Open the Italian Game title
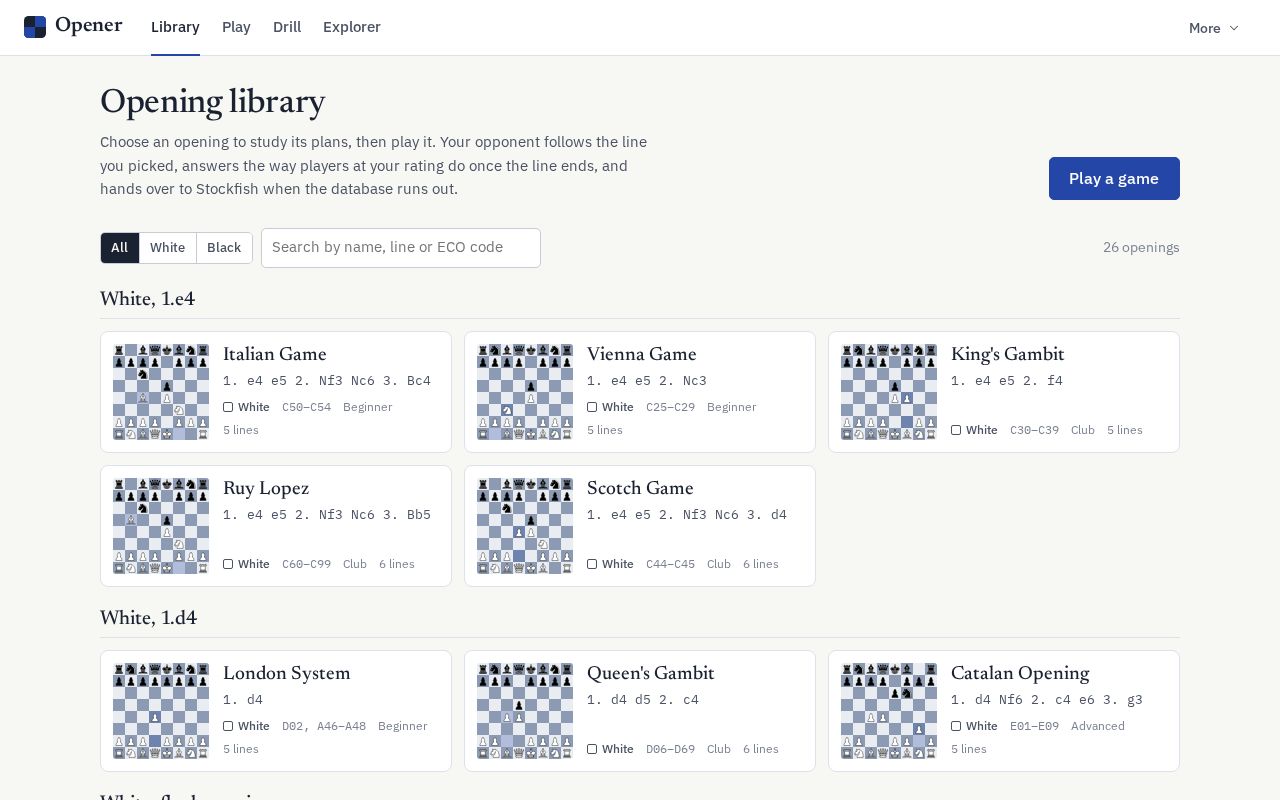Viewport: 1280px width, 800px height. click(275, 354)
